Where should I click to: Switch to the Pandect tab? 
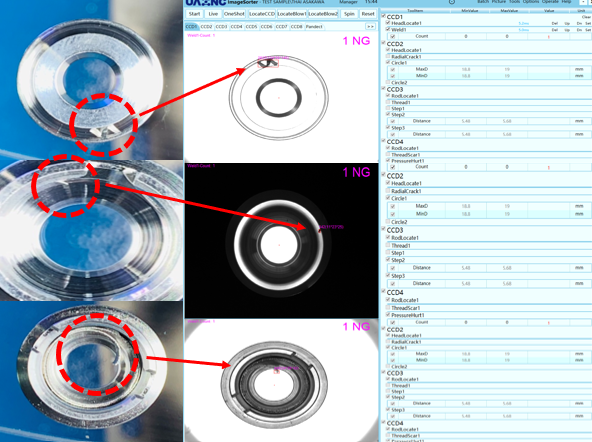(x=314, y=27)
